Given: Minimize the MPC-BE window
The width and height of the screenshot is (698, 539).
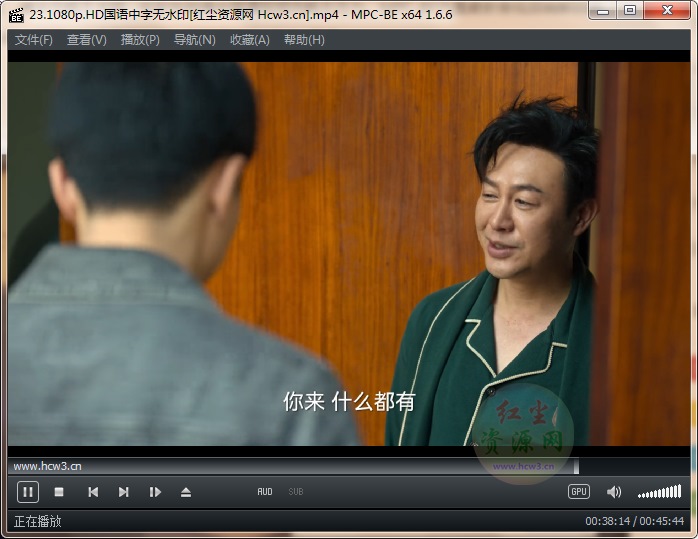Looking at the screenshot, I should point(603,11).
